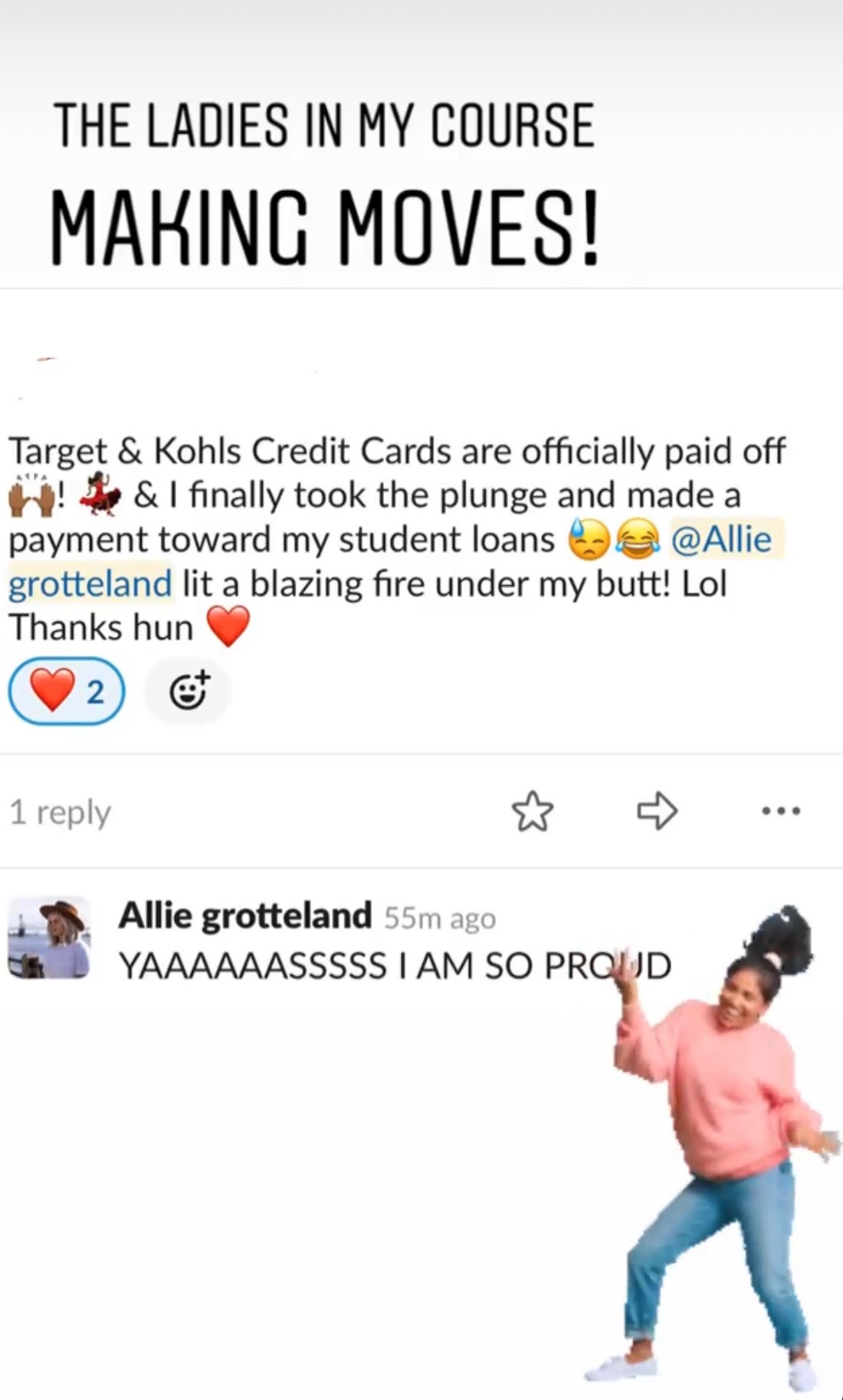Click the forward arrow share icon
Image resolution: width=843 pixels, height=1400 pixels.
point(658,811)
